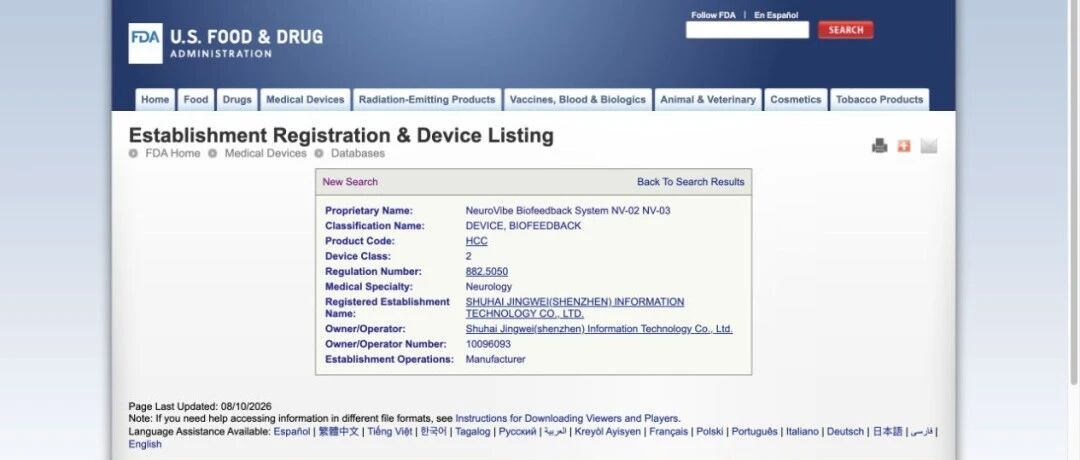Select Español language assistance link
This screenshot has height=460, width=1080.
tap(292, 432)
